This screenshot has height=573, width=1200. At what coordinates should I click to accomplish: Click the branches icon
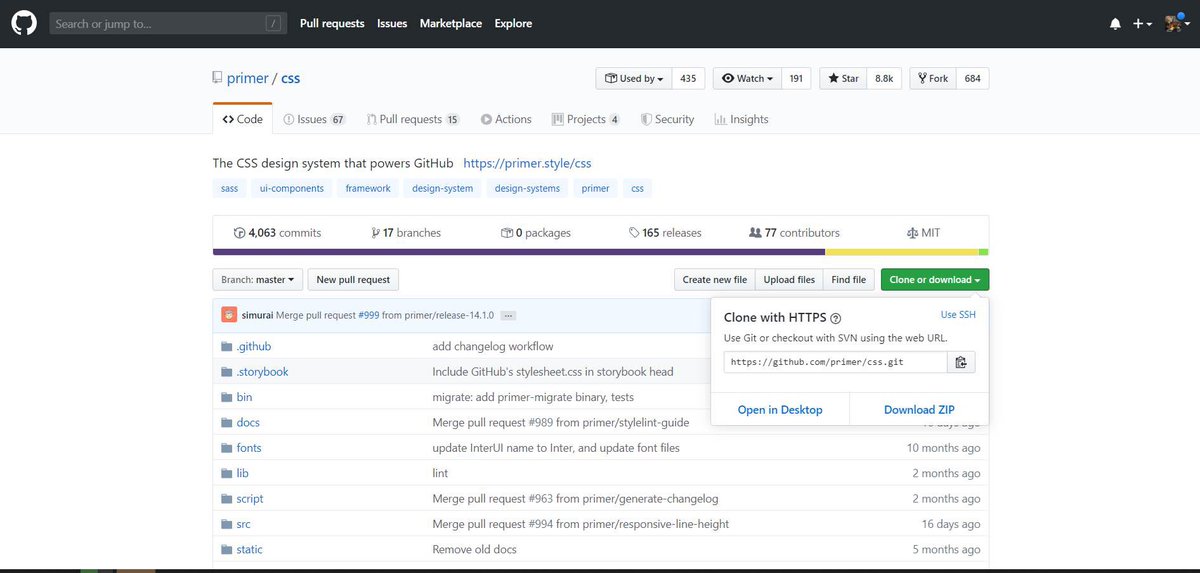pyautogui.click(x=375, y=233)
